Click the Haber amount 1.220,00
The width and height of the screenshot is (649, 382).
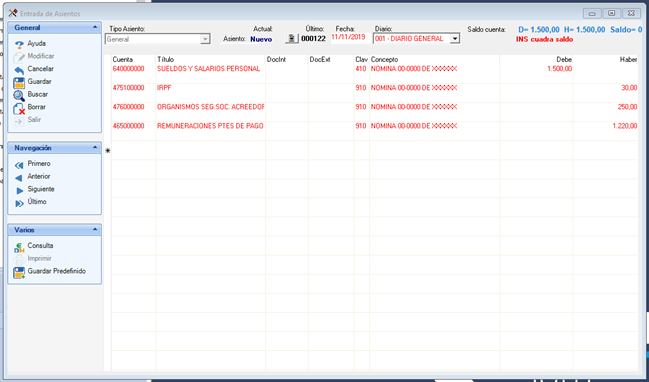coord(625,126)
